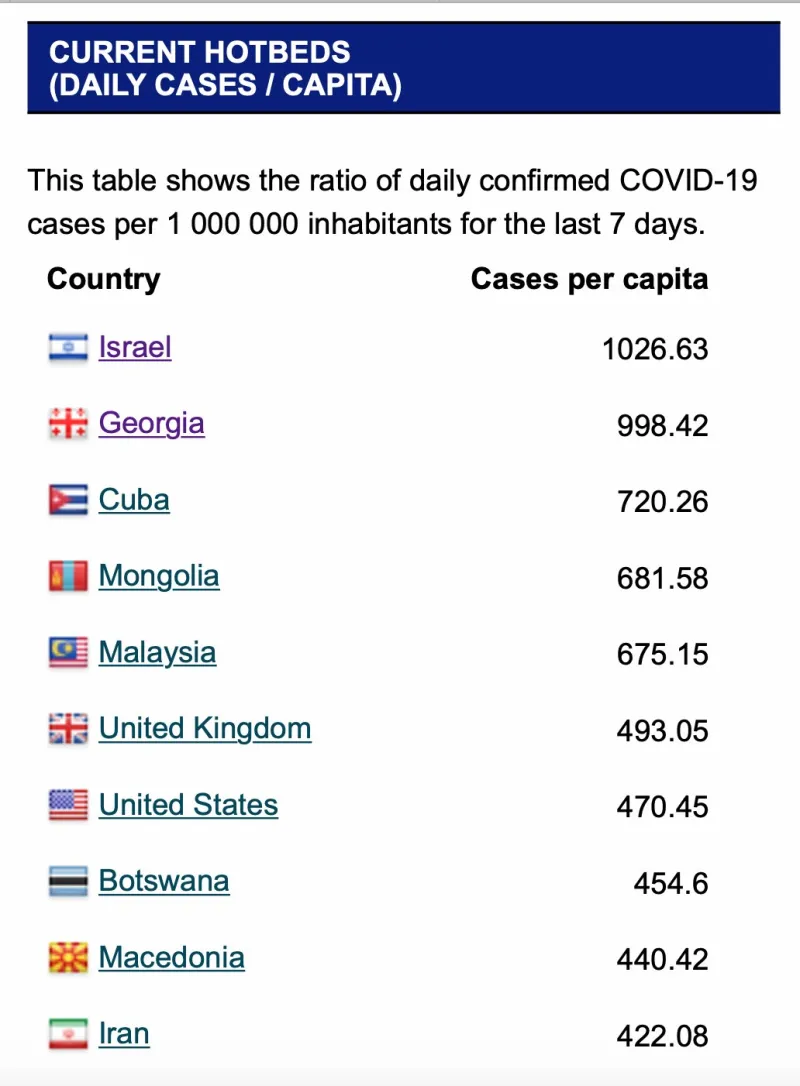Click the Cases per capita column header
The height and width of the screenshot is (1086, 800).
[x=589, y=280]
